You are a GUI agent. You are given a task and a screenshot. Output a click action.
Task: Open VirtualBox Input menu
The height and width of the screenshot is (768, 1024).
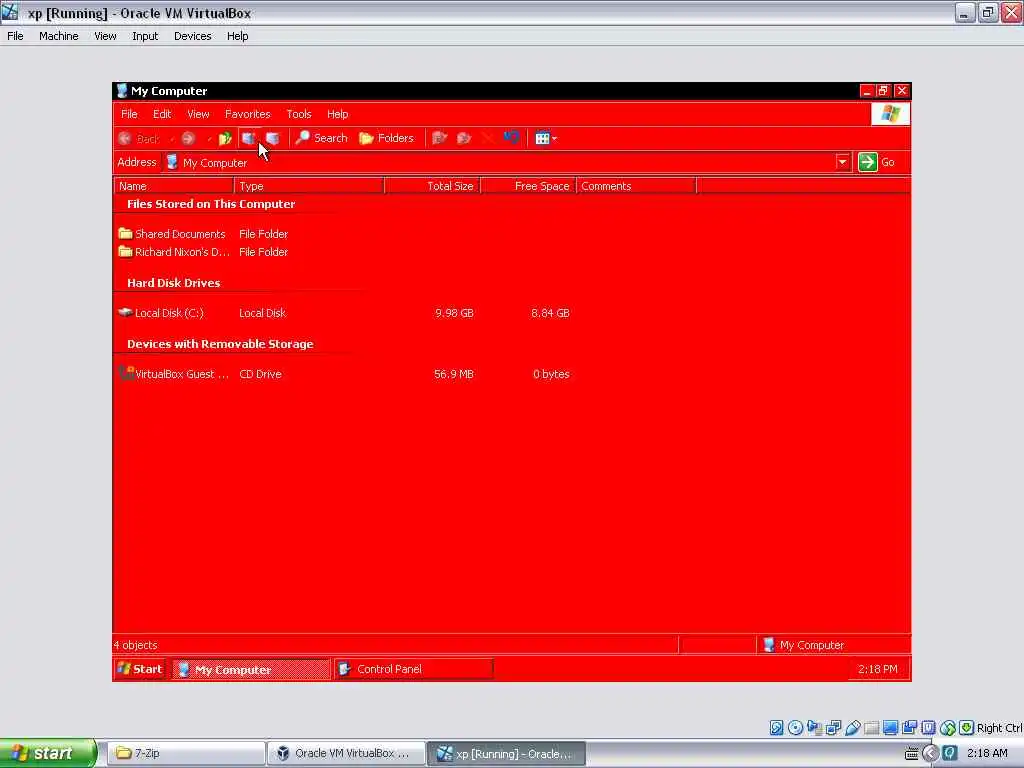coord(145,36)
